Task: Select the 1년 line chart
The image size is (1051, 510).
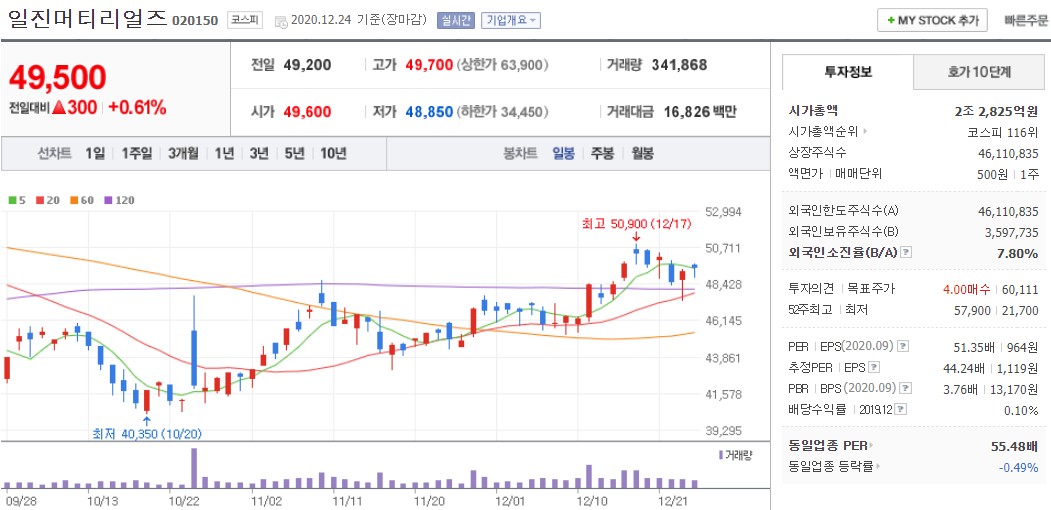Action: pyautogui.click(x=224, y=153)
